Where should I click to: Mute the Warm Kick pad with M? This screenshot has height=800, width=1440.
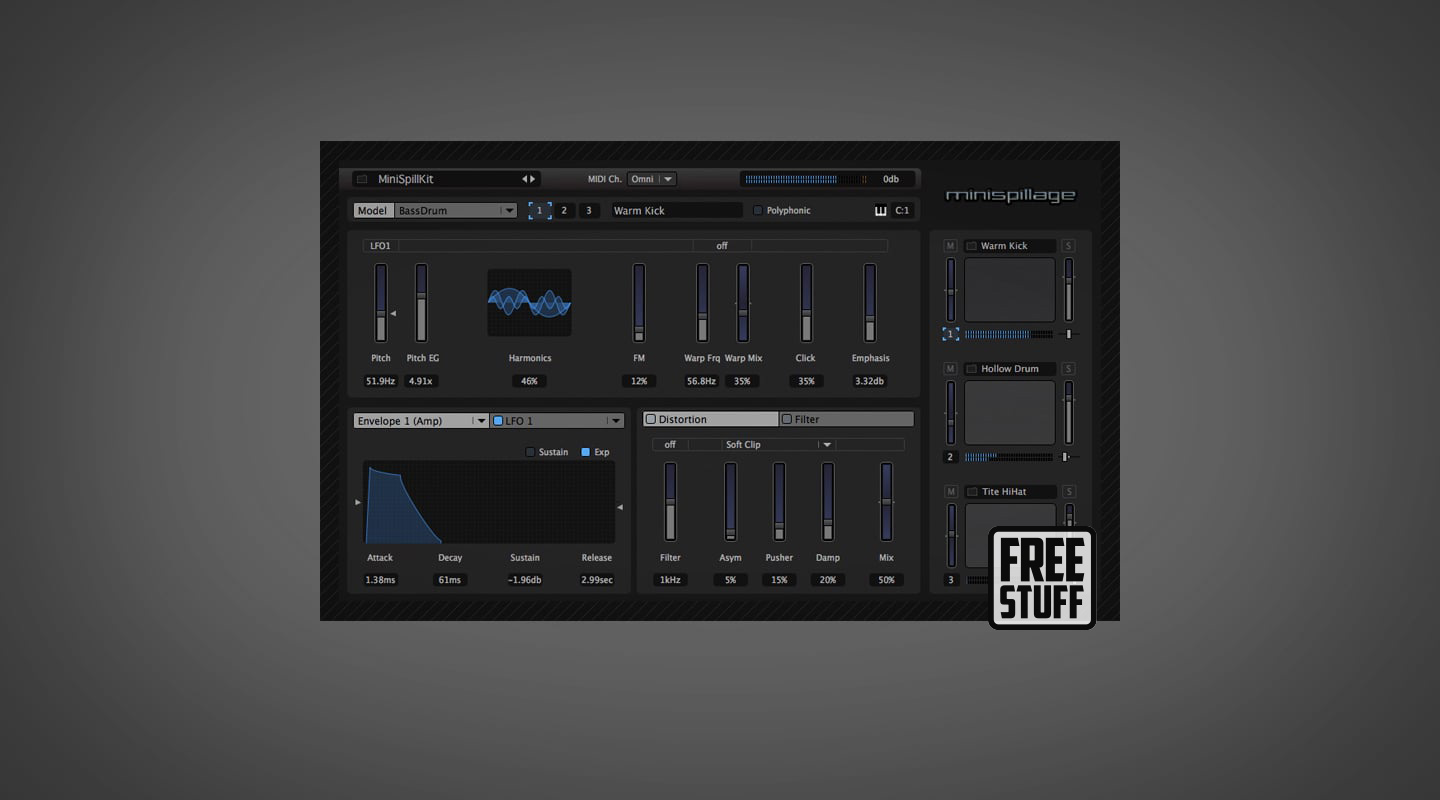(950, 246)
